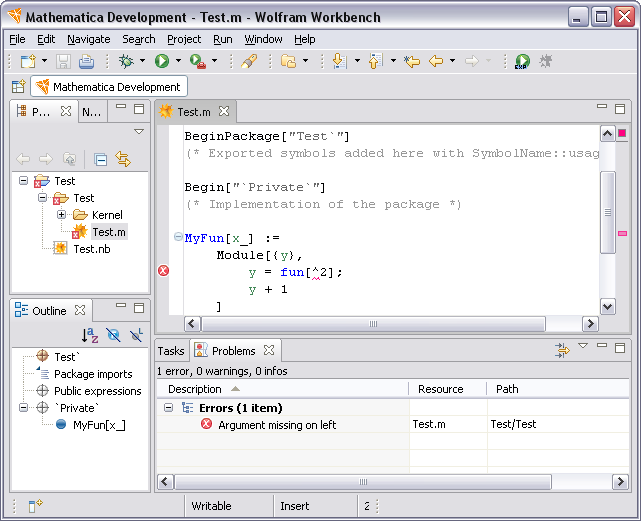The height and width of the screenshot is (521, 641).
Task: Toggle the rightmost Outline filter icon
Action: click(x=137, y=335)
